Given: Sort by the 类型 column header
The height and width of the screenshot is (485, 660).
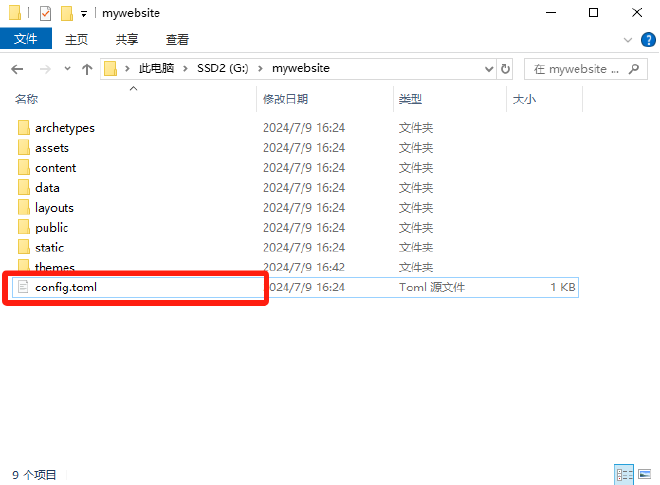Looking at the screenshot, I should (410, 99).
